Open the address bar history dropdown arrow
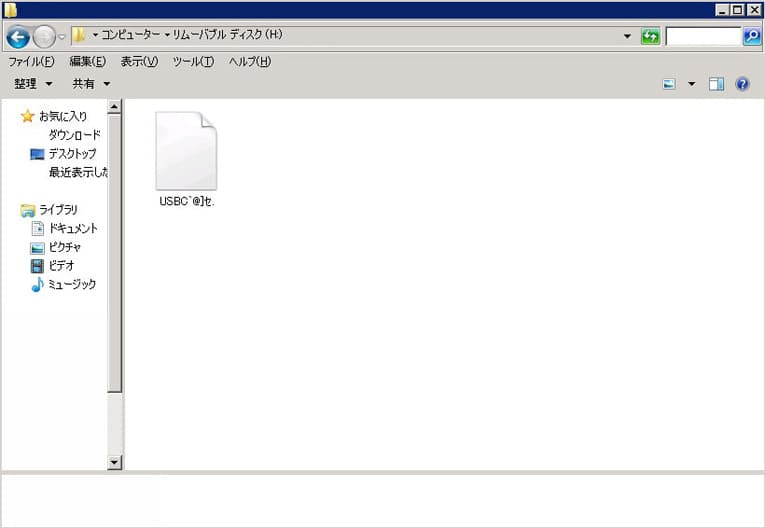765x528 pixels. click(x=627, y=37)
